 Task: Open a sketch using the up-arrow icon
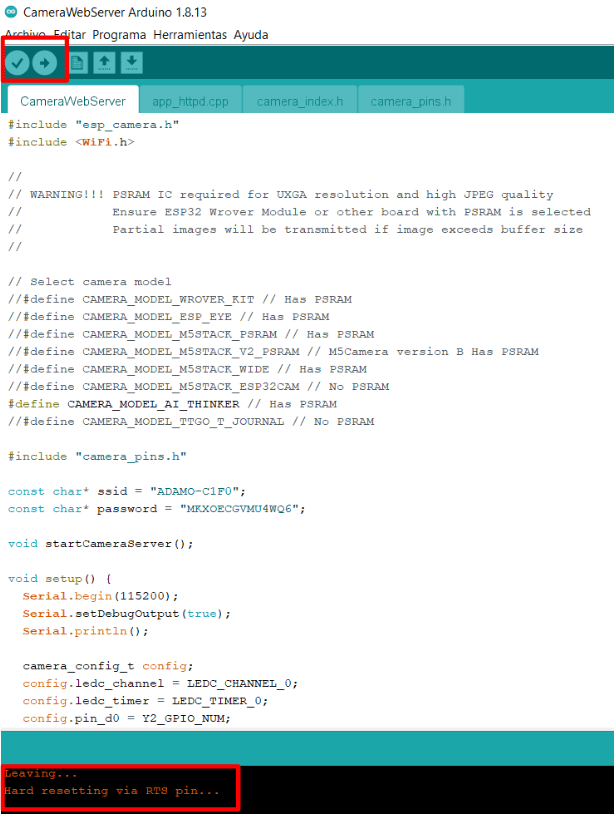104,63
